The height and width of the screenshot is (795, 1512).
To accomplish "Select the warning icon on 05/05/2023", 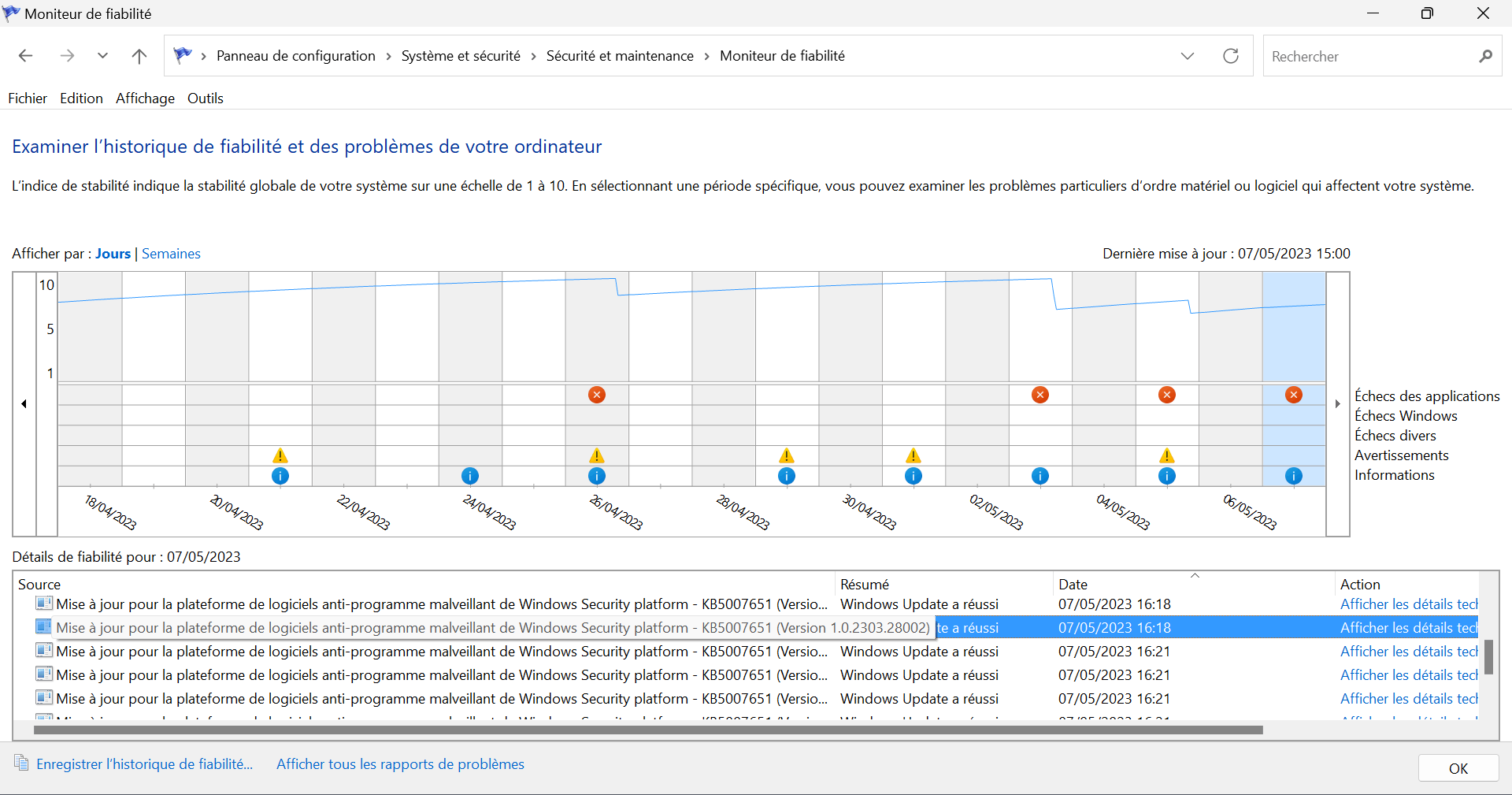I will (x=1167, y=455).
